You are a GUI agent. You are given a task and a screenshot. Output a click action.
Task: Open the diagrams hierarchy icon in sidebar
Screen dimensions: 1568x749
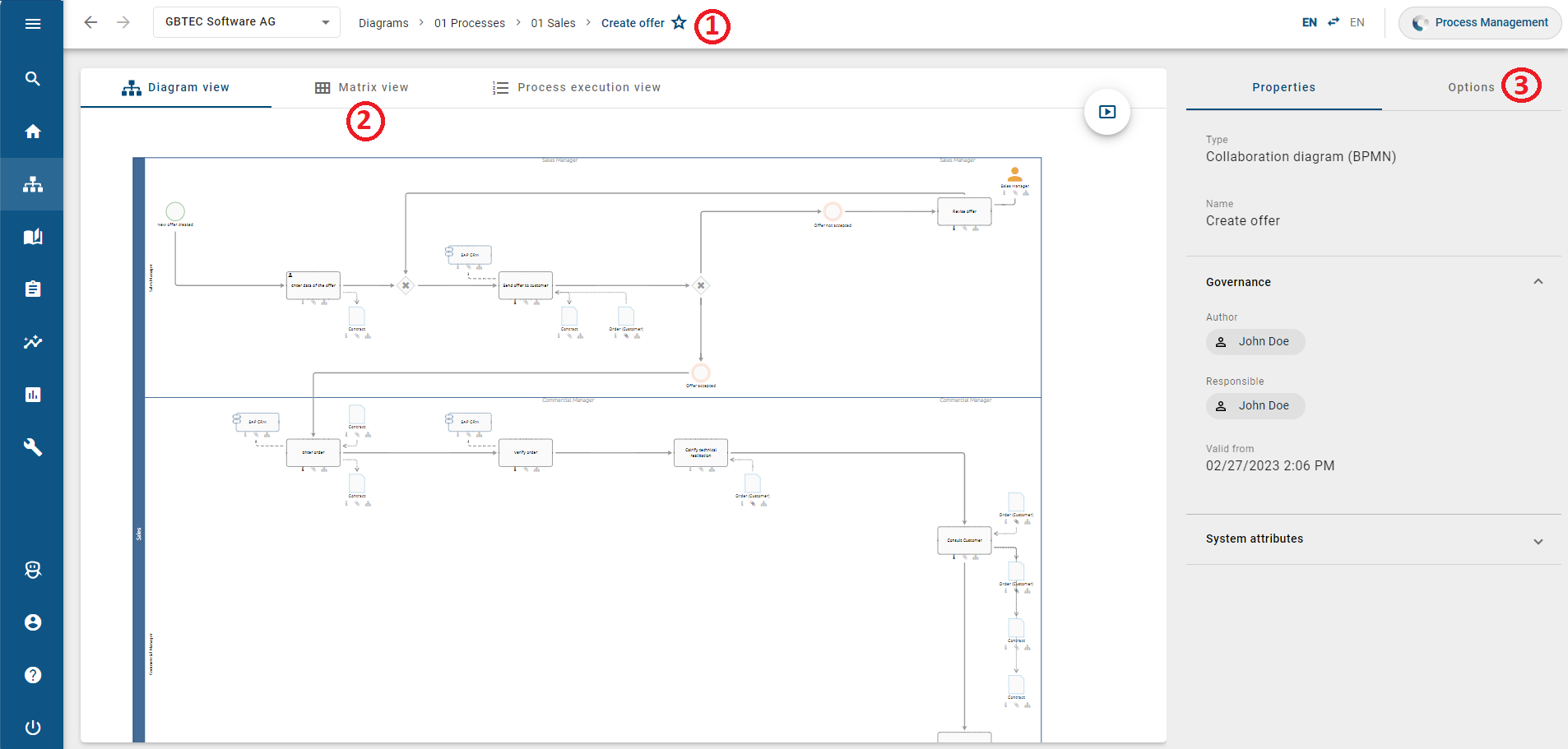pyautogui.click(x=33, y=184)
